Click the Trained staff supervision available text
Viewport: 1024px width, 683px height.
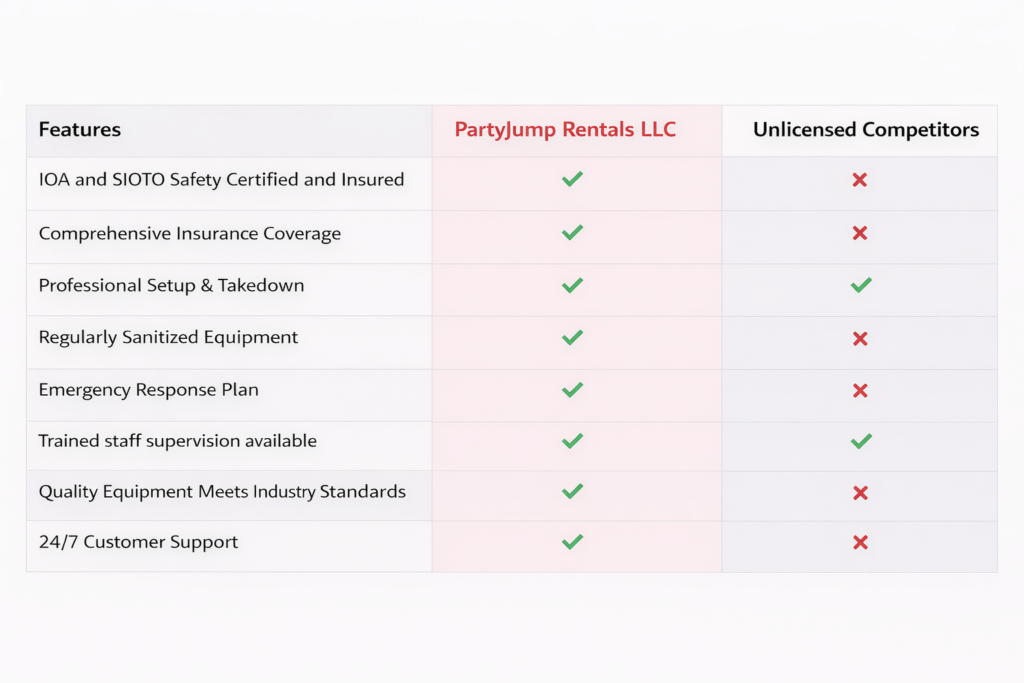(177, 441)
